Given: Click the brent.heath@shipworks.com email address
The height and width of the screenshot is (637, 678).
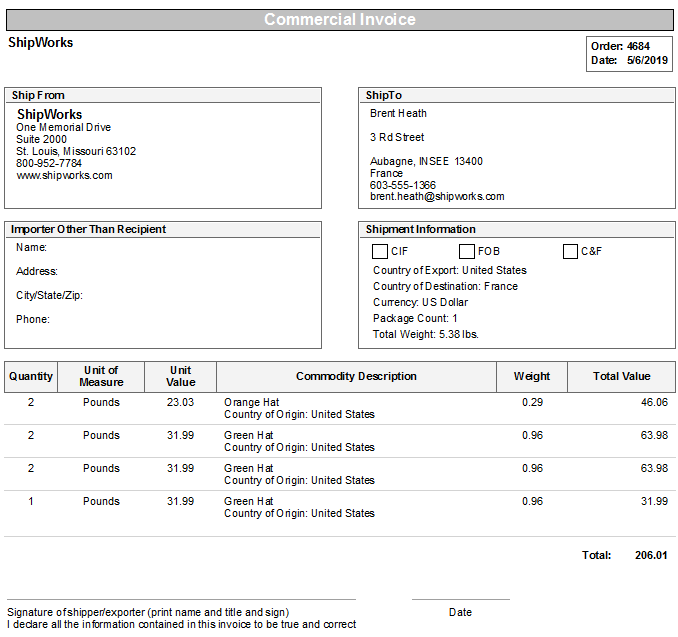Looking at the screenshot, I should coord(437,197).
